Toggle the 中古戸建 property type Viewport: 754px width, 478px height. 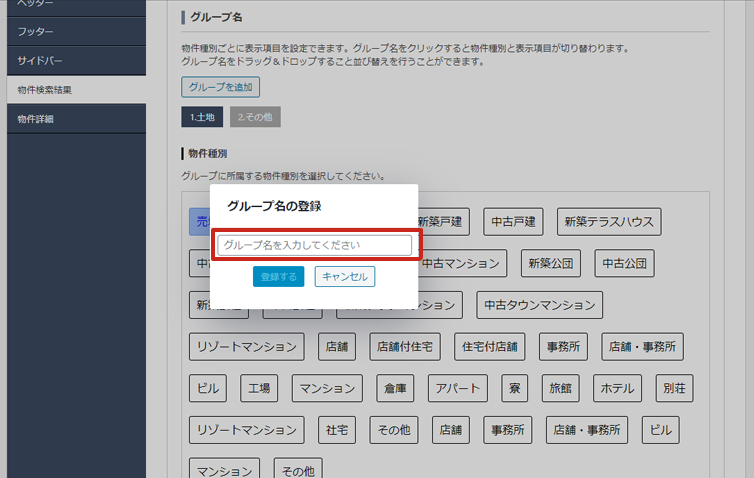point(513,221)
